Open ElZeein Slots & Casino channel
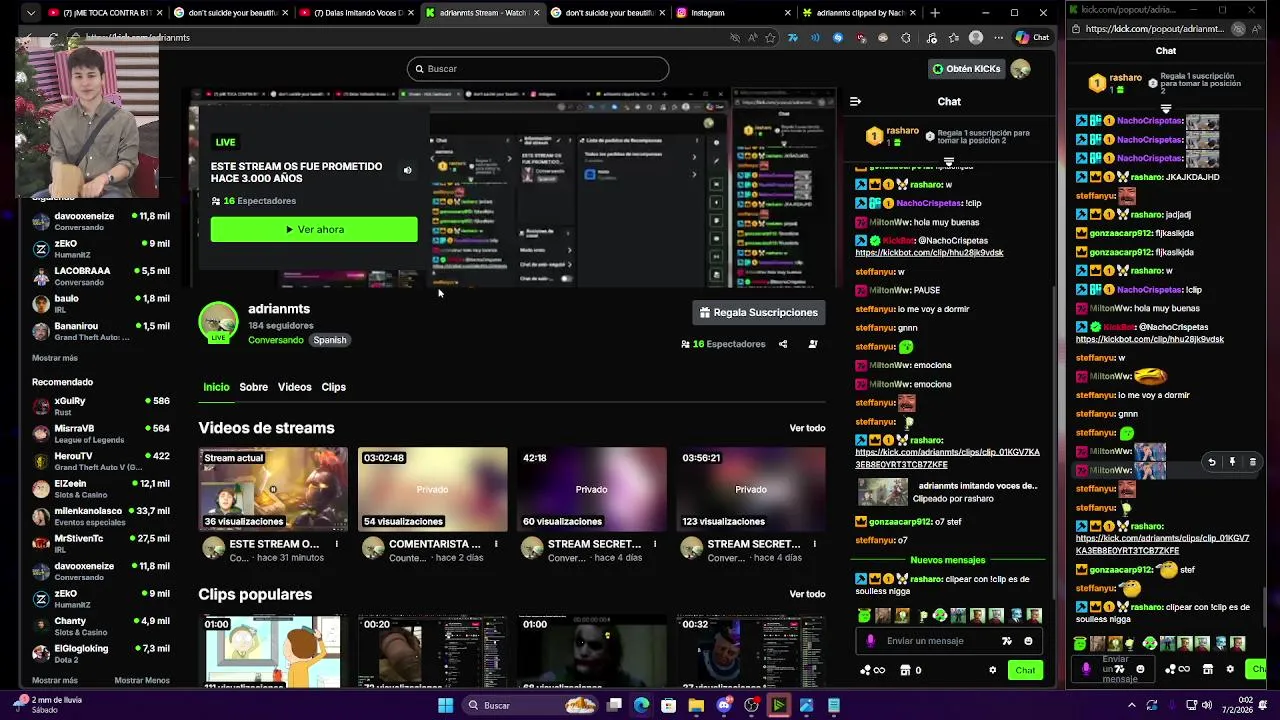The width and height of the screenshot is (1280, 720). click(x=100, y=488)
